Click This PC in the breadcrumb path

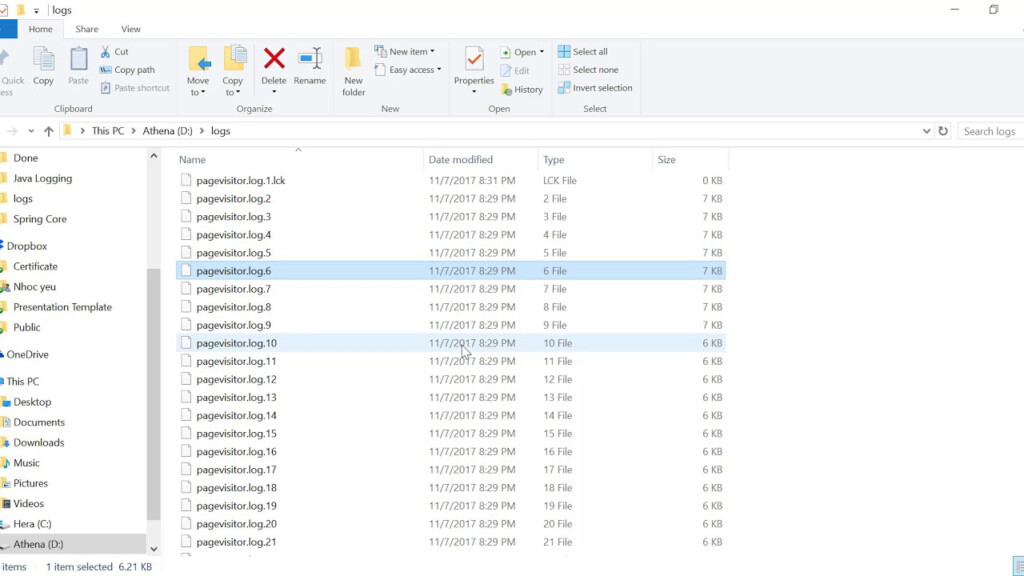[108, 131]
